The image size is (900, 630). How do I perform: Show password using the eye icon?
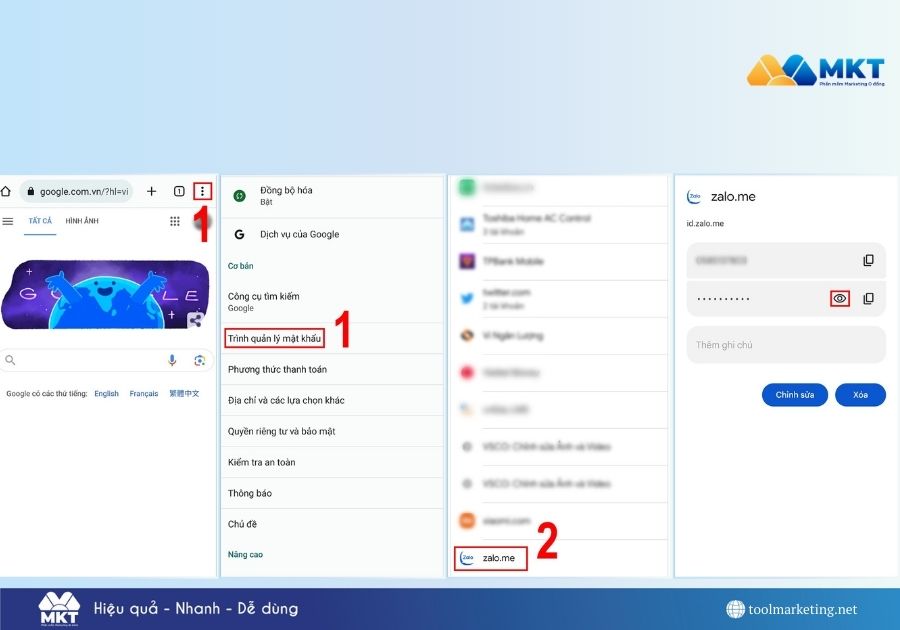pyautogui.click(x=840, y=298)
